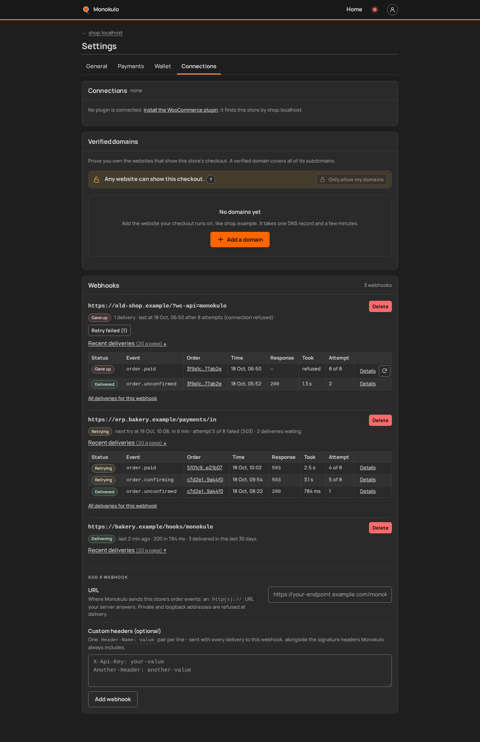Delete the bakery.example/hooks webhook

(380, 528)
